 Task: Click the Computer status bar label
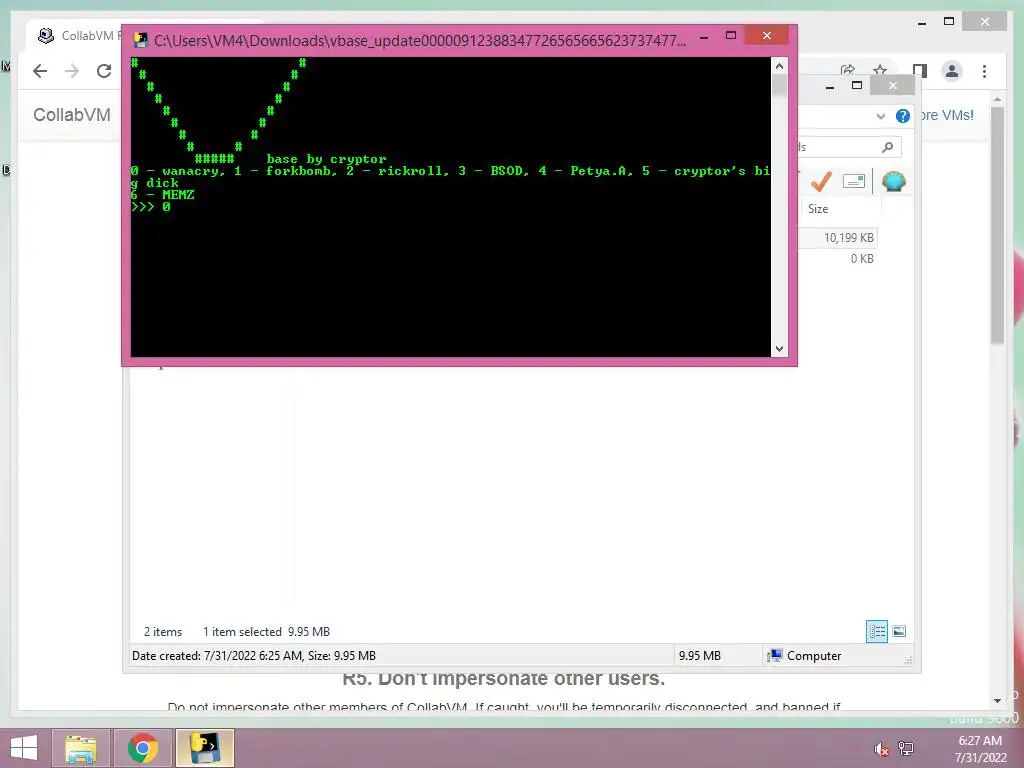814,656
